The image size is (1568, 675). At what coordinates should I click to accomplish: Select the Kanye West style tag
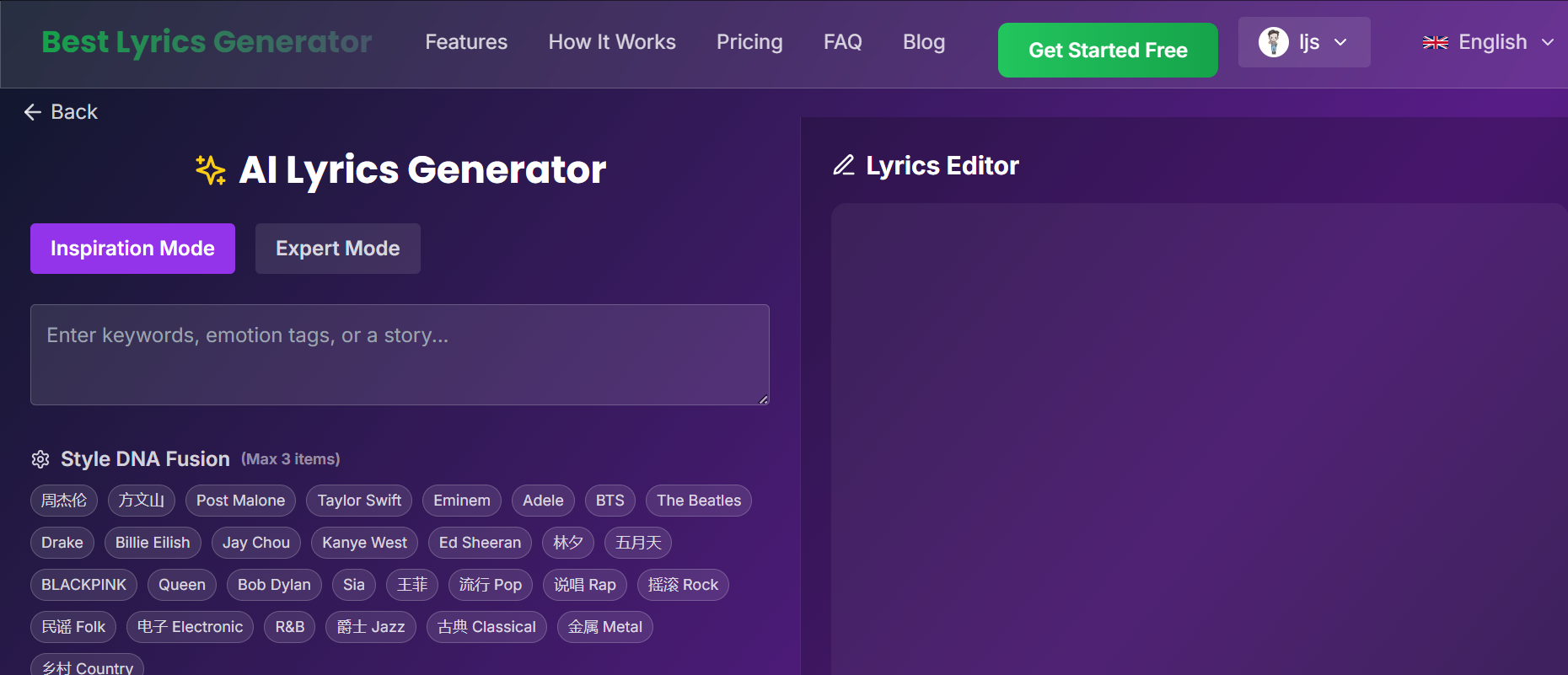pos(364,543)
